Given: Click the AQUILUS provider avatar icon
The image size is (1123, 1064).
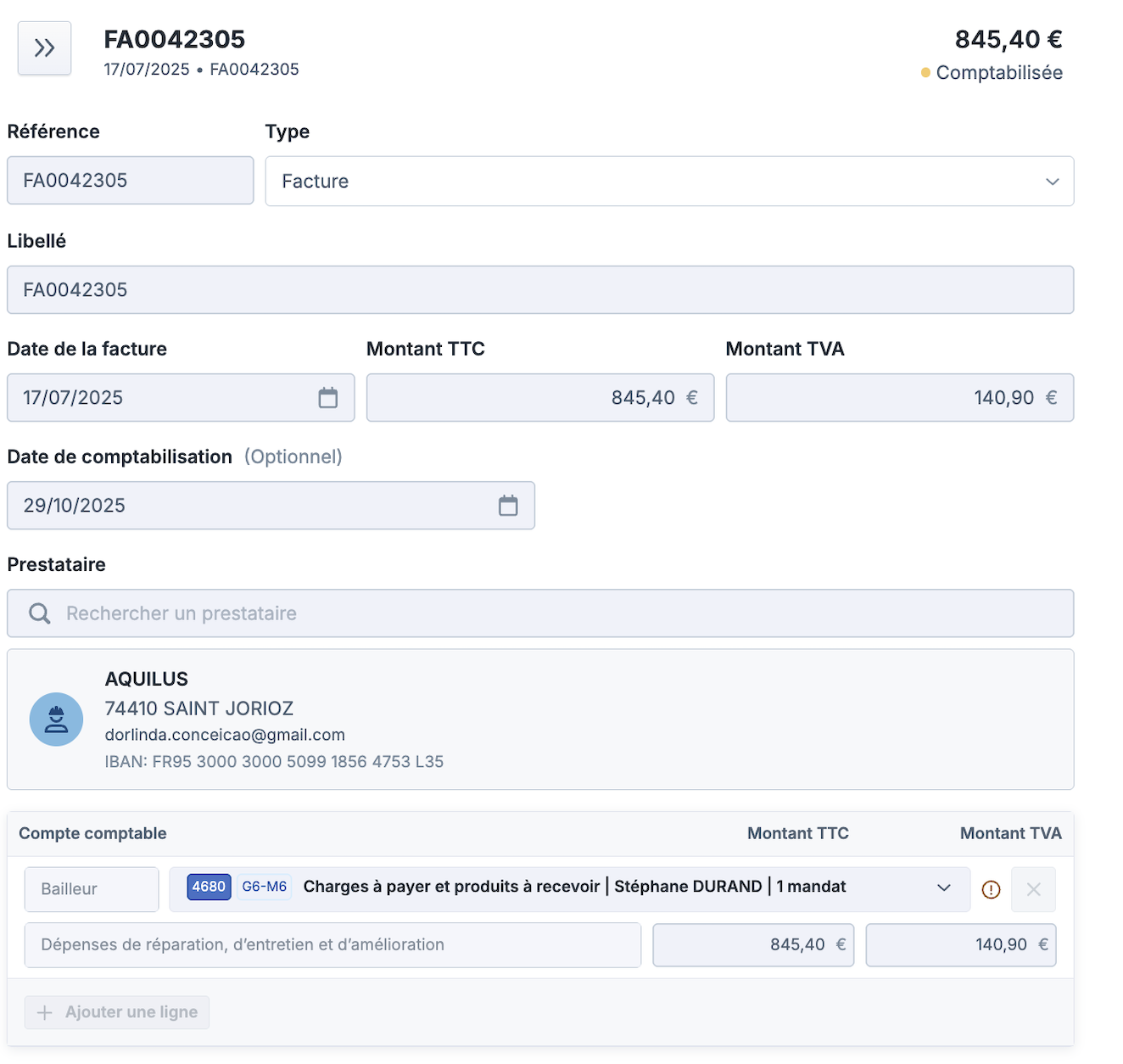Looking at the screenshot, I should [x=56, y=720].
